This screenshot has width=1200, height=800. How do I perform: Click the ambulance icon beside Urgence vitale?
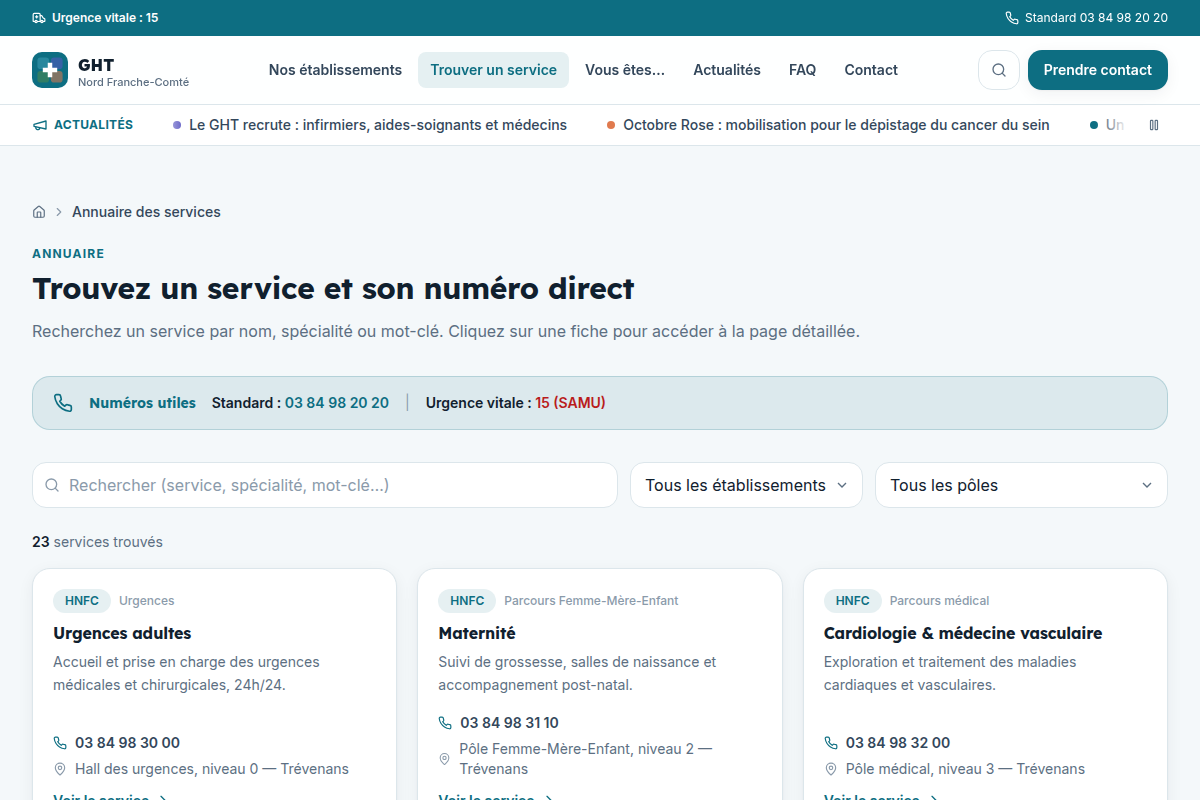point(39,18)
